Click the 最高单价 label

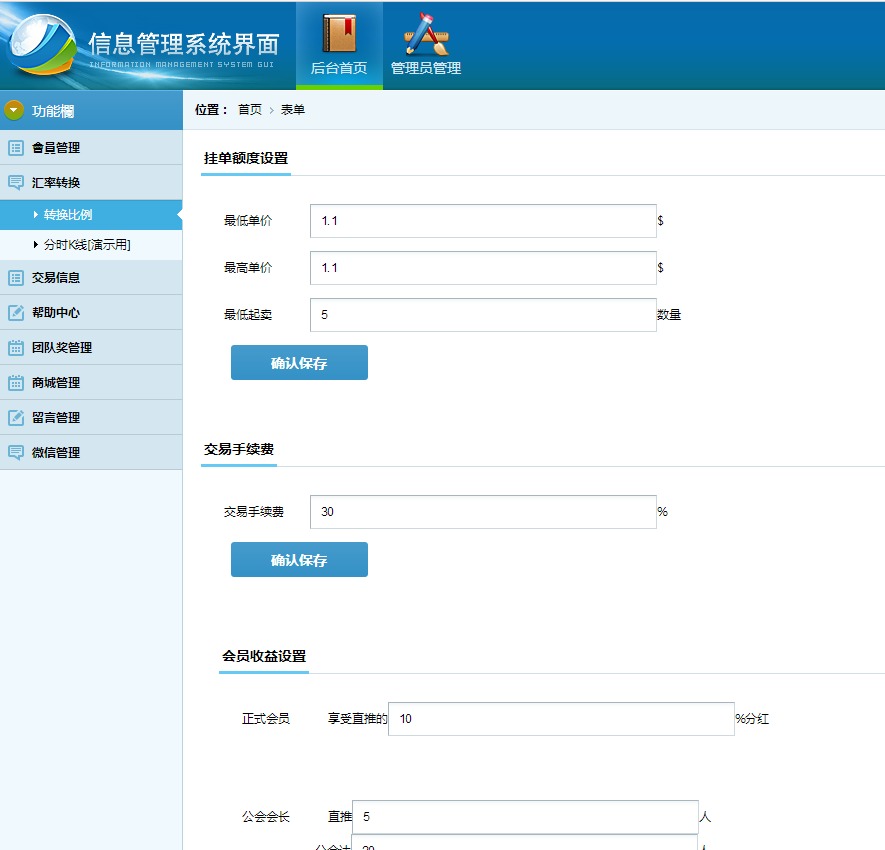click(x=248, y=268)
